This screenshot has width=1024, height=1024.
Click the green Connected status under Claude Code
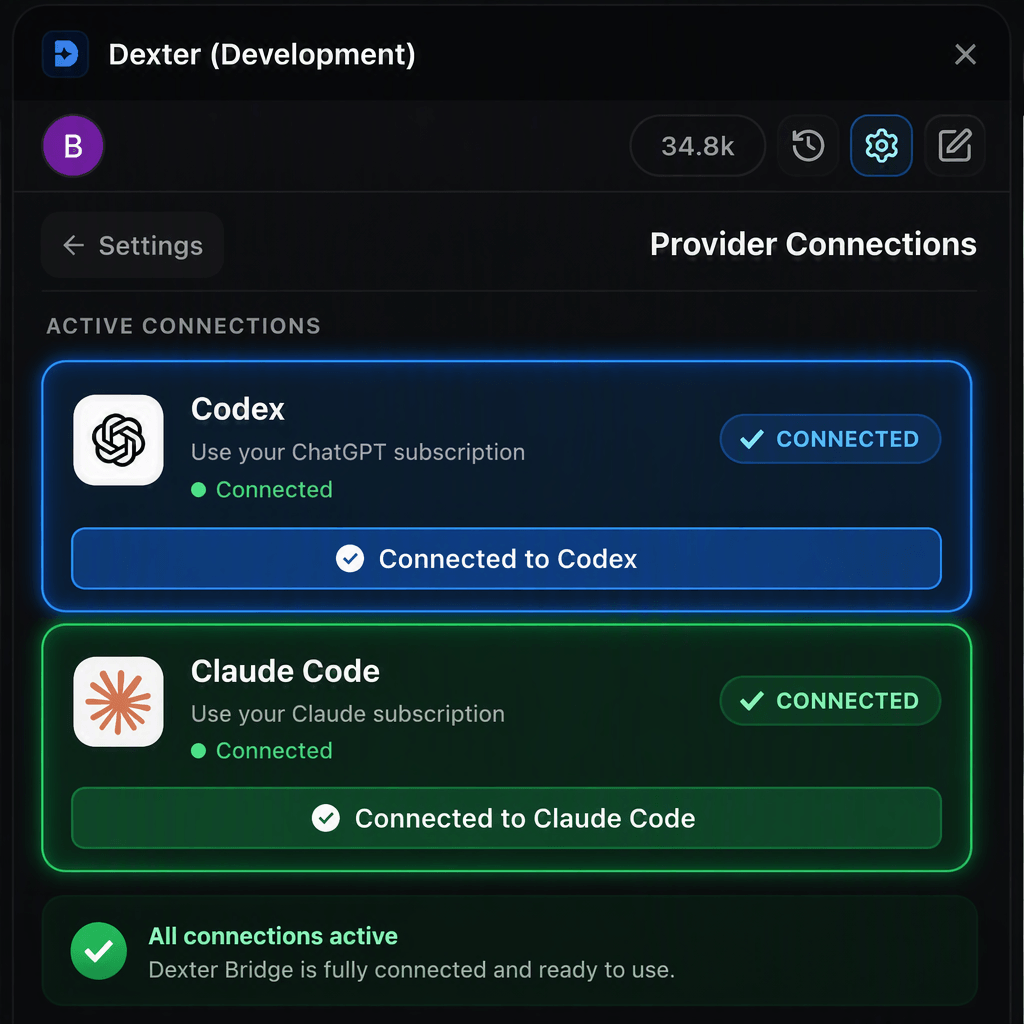point(262,751)
